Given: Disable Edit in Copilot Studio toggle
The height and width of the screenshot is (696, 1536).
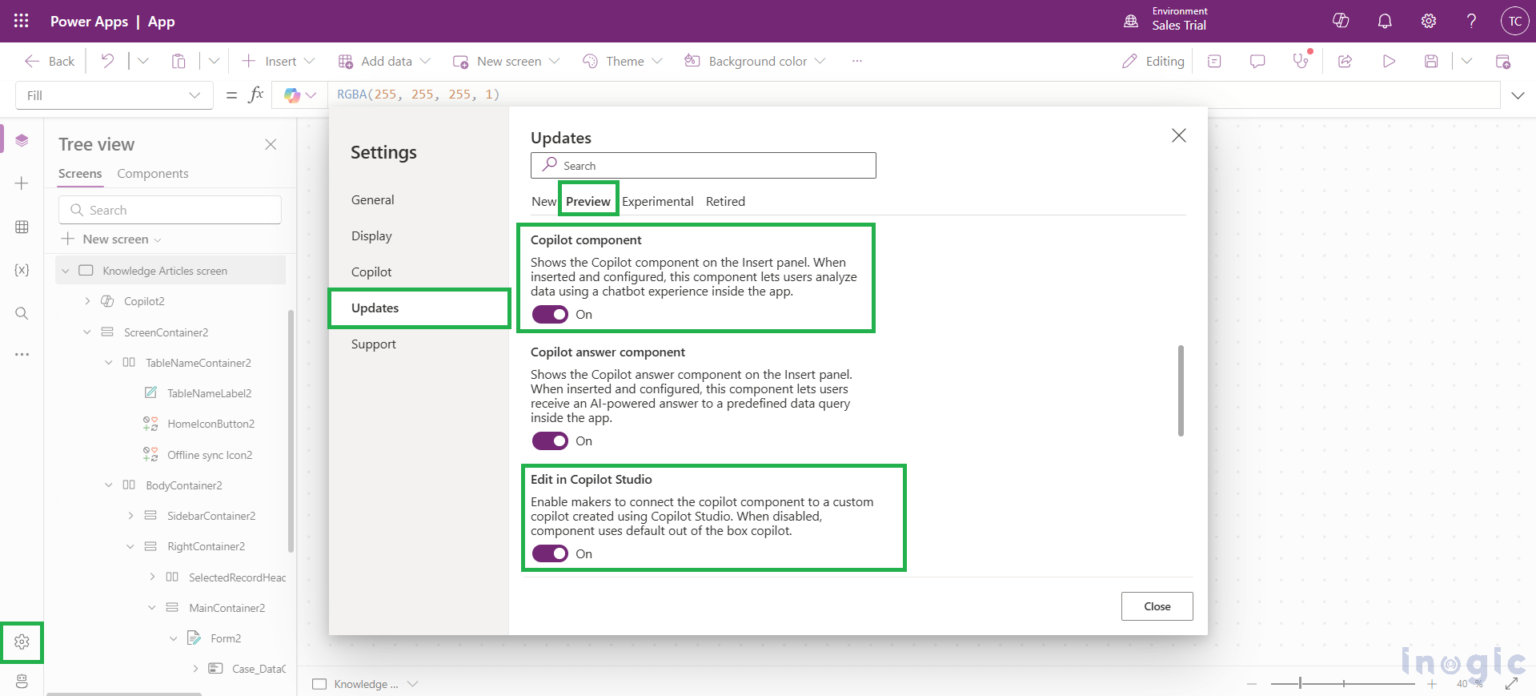Looking at the screenshot, I should pos(549,554).
